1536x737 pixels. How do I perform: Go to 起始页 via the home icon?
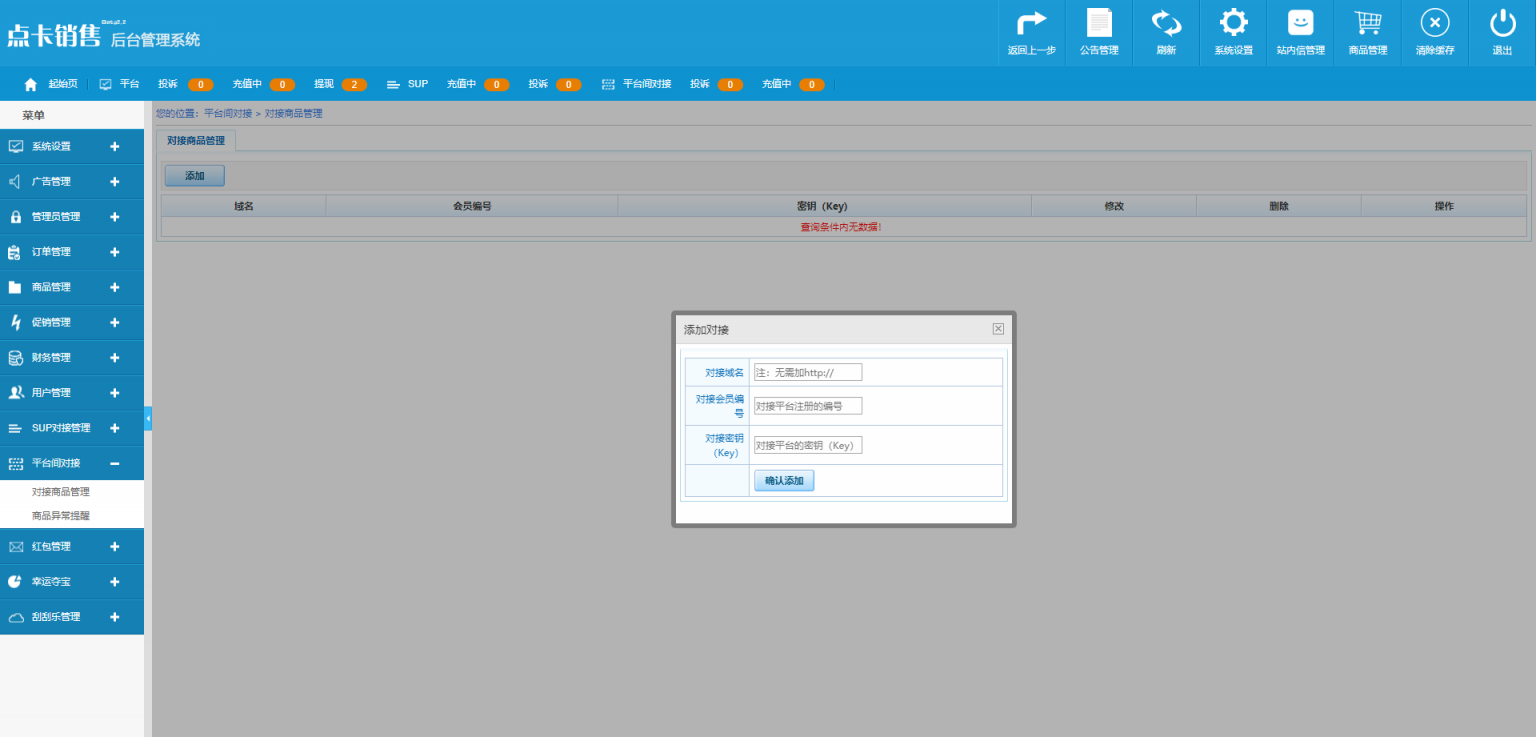coord(31,84)
